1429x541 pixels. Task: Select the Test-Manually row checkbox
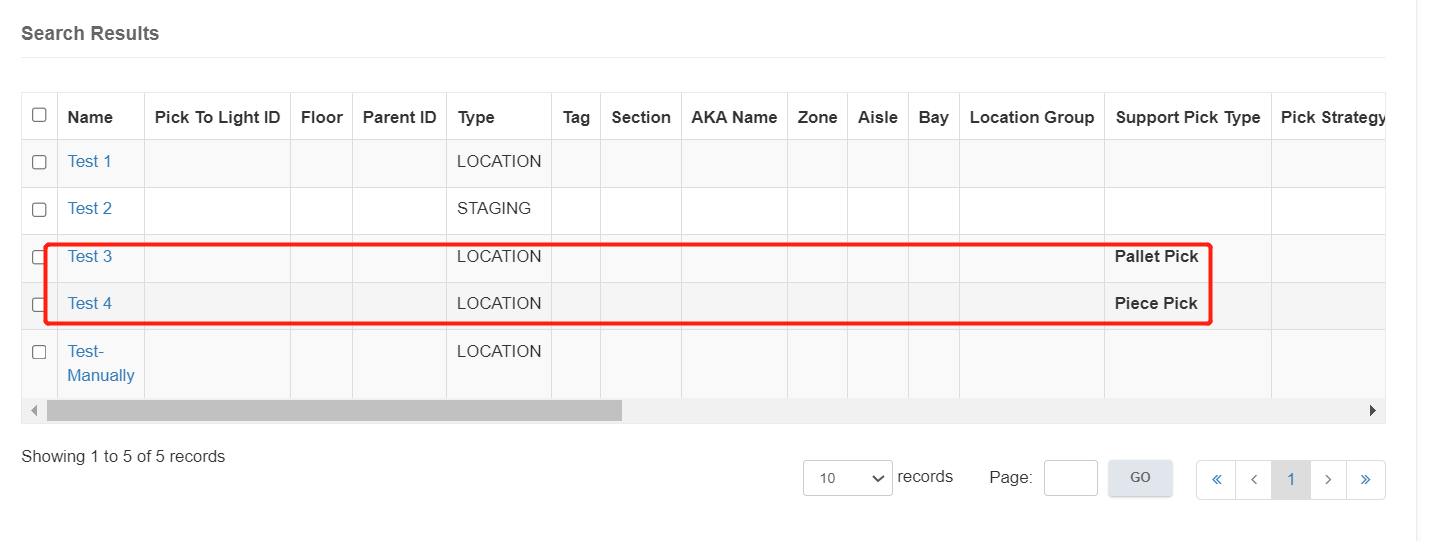tap(39, 352)
